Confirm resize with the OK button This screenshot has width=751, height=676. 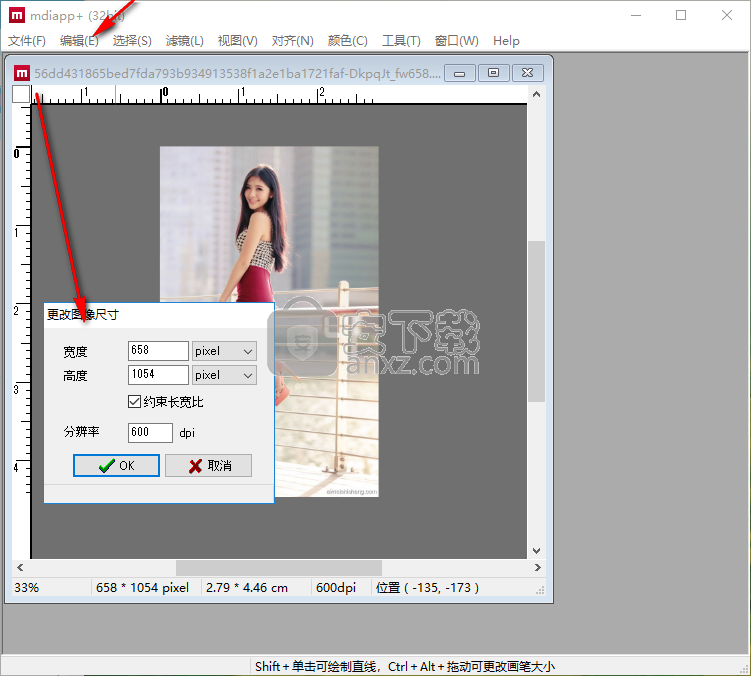(116, 466)
